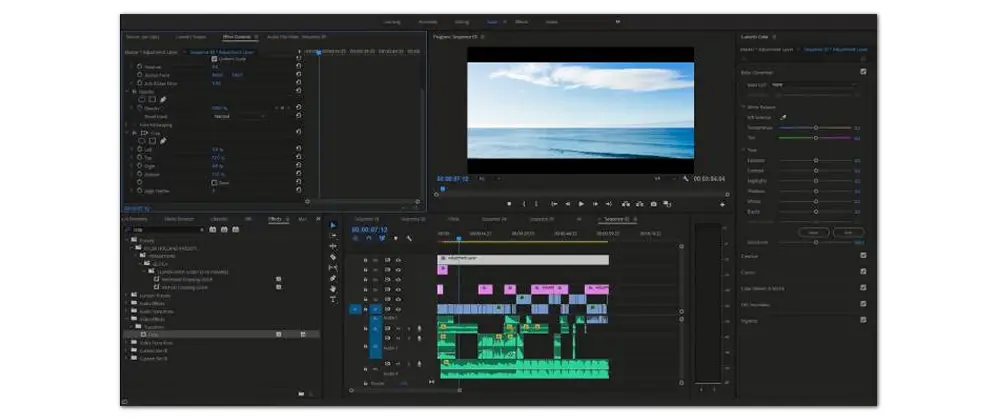Viewport: 1000px width, 420px height.
Task: Click the Adjustment Layer clip in timeline
Action: tap(523, 259)
